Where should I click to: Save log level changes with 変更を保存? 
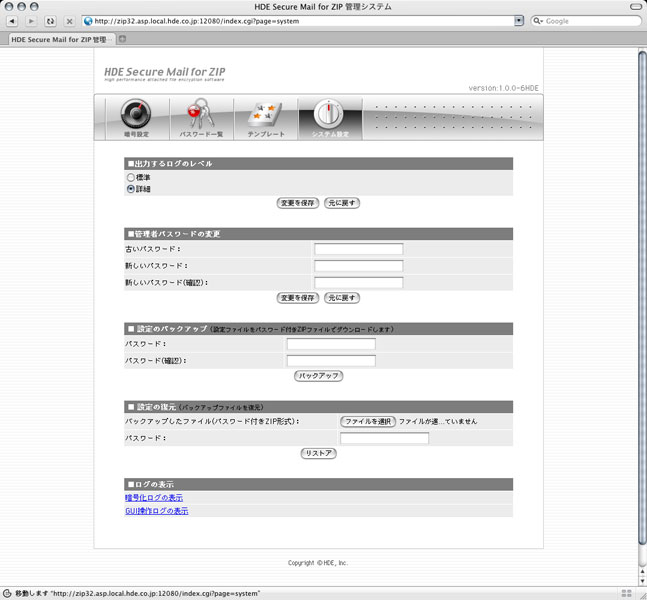point(298,203)
